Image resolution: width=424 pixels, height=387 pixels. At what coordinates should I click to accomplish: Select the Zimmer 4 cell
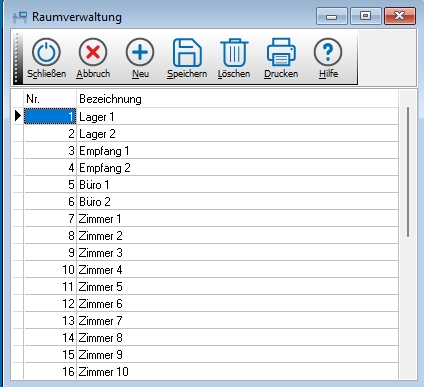point(237,270)
